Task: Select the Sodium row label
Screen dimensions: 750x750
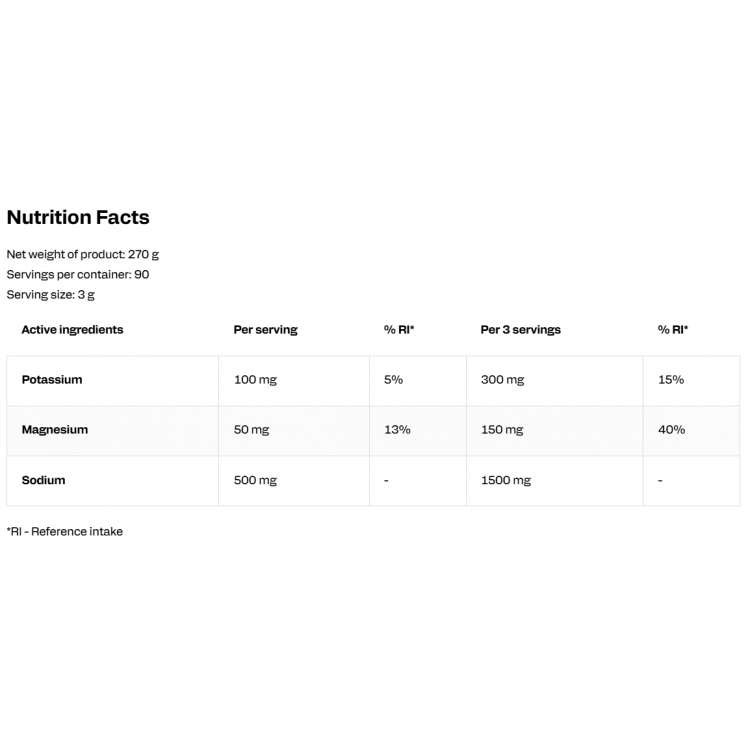Action: (x=44, y=480)
